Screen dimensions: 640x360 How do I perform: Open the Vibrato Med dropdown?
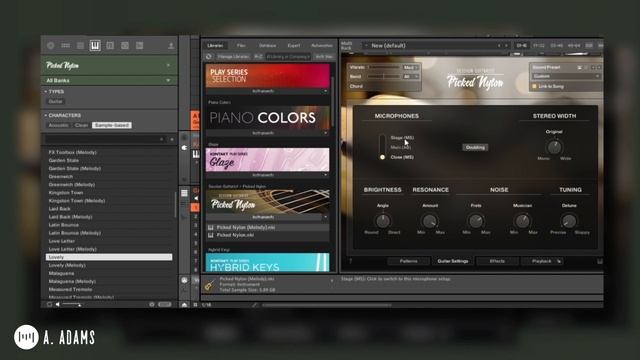coord(411,67)
